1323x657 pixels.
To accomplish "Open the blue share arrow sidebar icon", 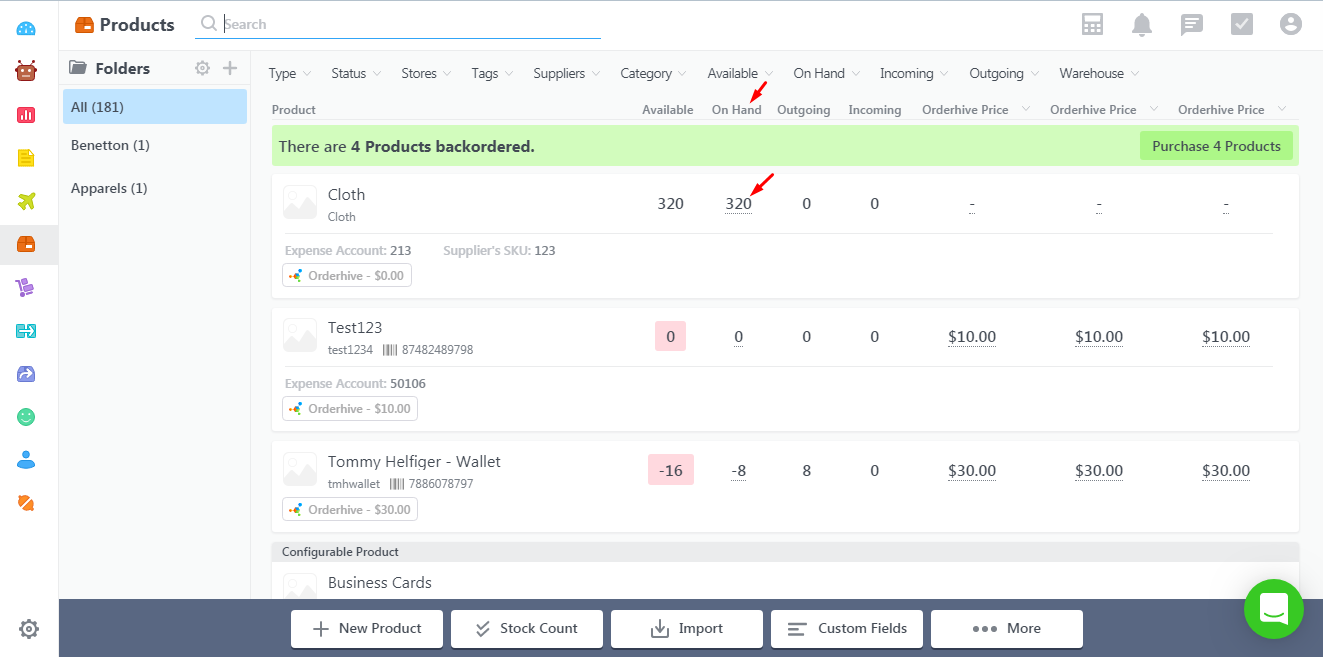I will point(27,374).
